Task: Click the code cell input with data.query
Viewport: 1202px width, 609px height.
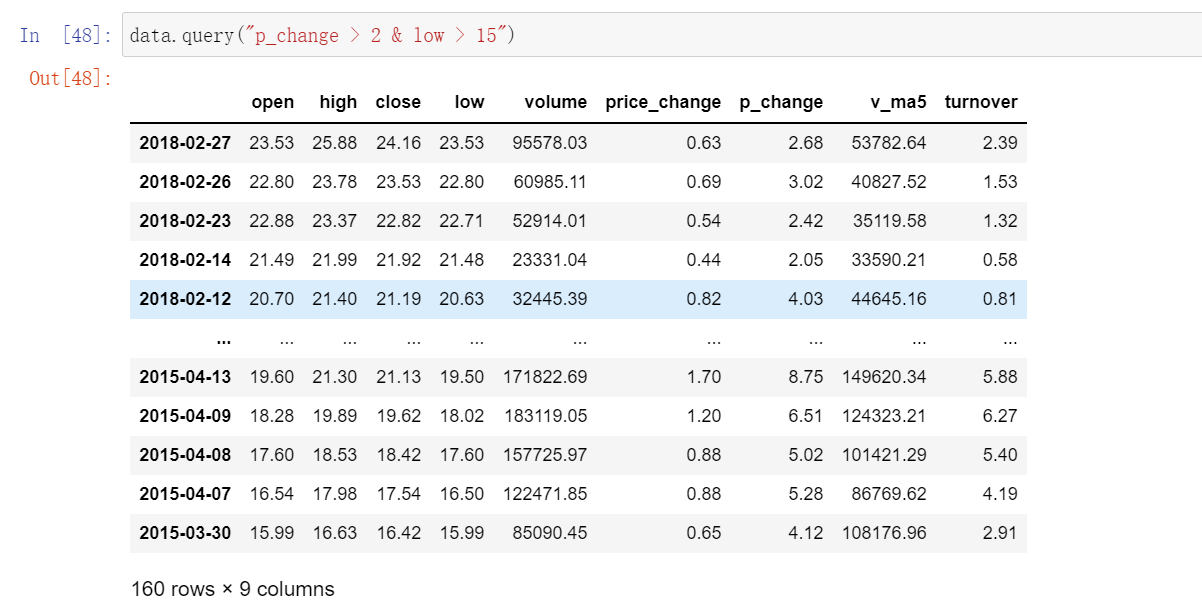Action: (x=661, y=35)
